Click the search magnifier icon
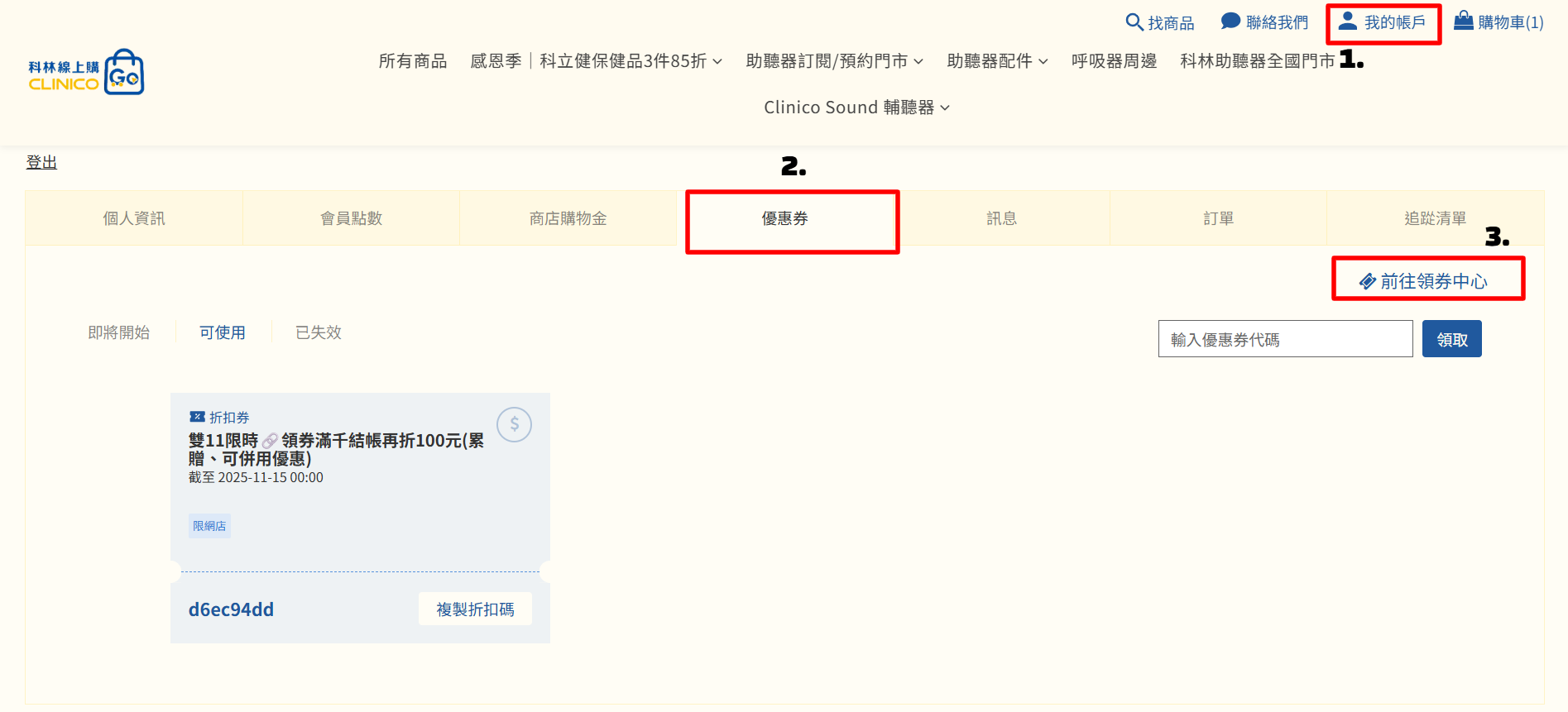 pyautogui.click(x=1134, y=22)
